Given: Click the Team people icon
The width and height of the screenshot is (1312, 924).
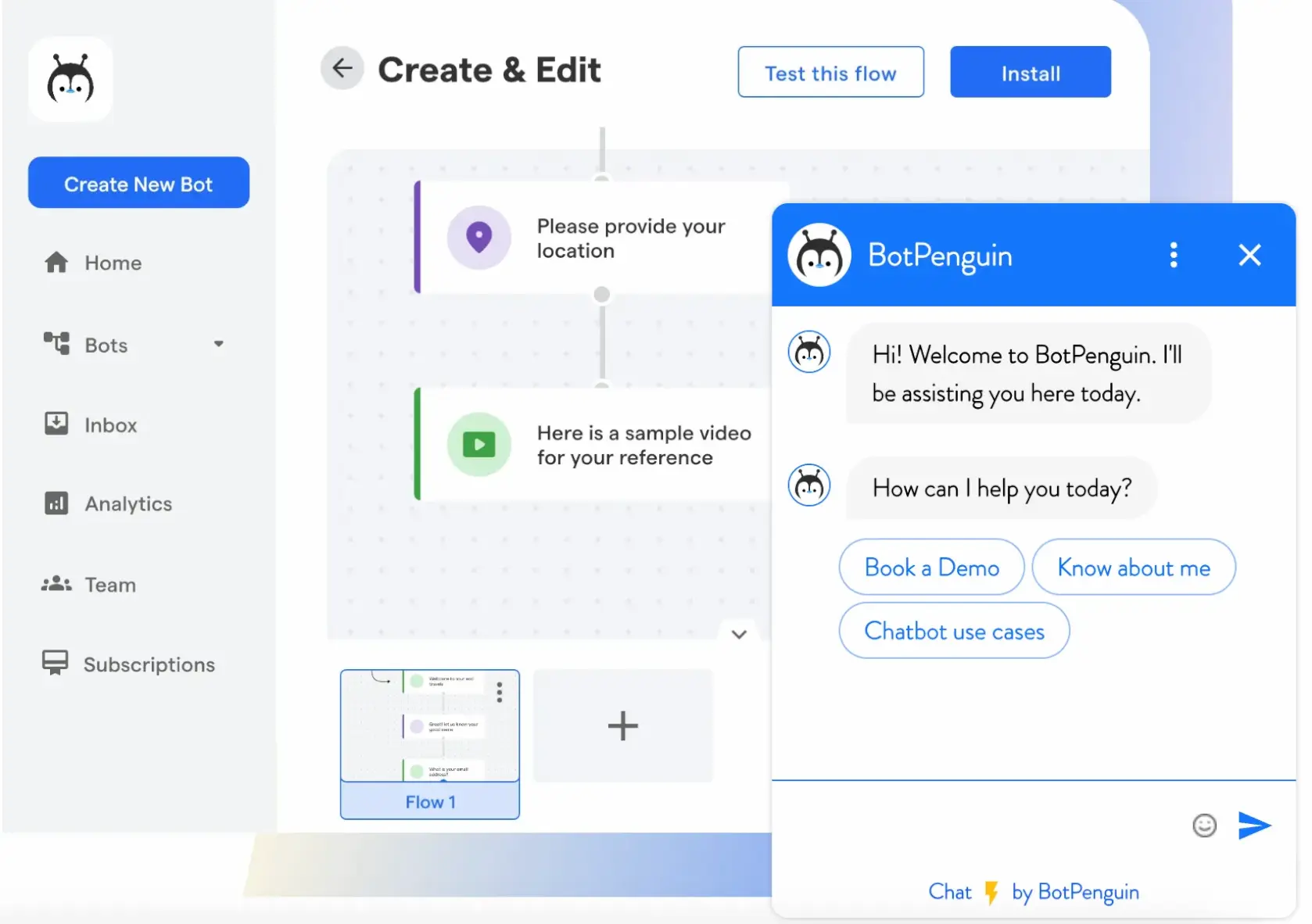Looking at the screenshot, I should click(x=56, y=584).
